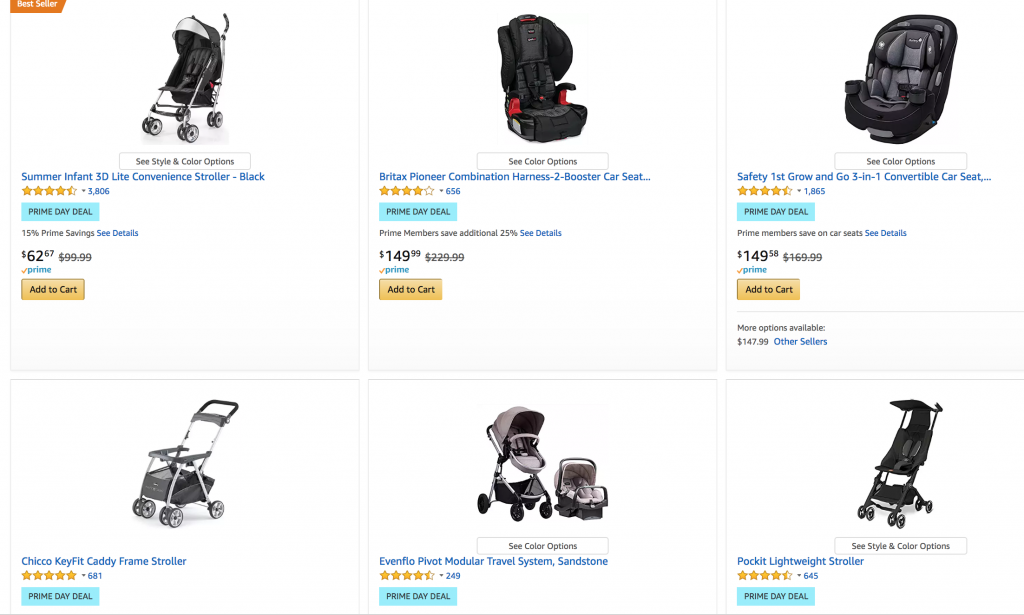This screenshot has width=1024, height=615.
Task: Open See Details for Prime Members 25% savings
Action: (541, 233)
